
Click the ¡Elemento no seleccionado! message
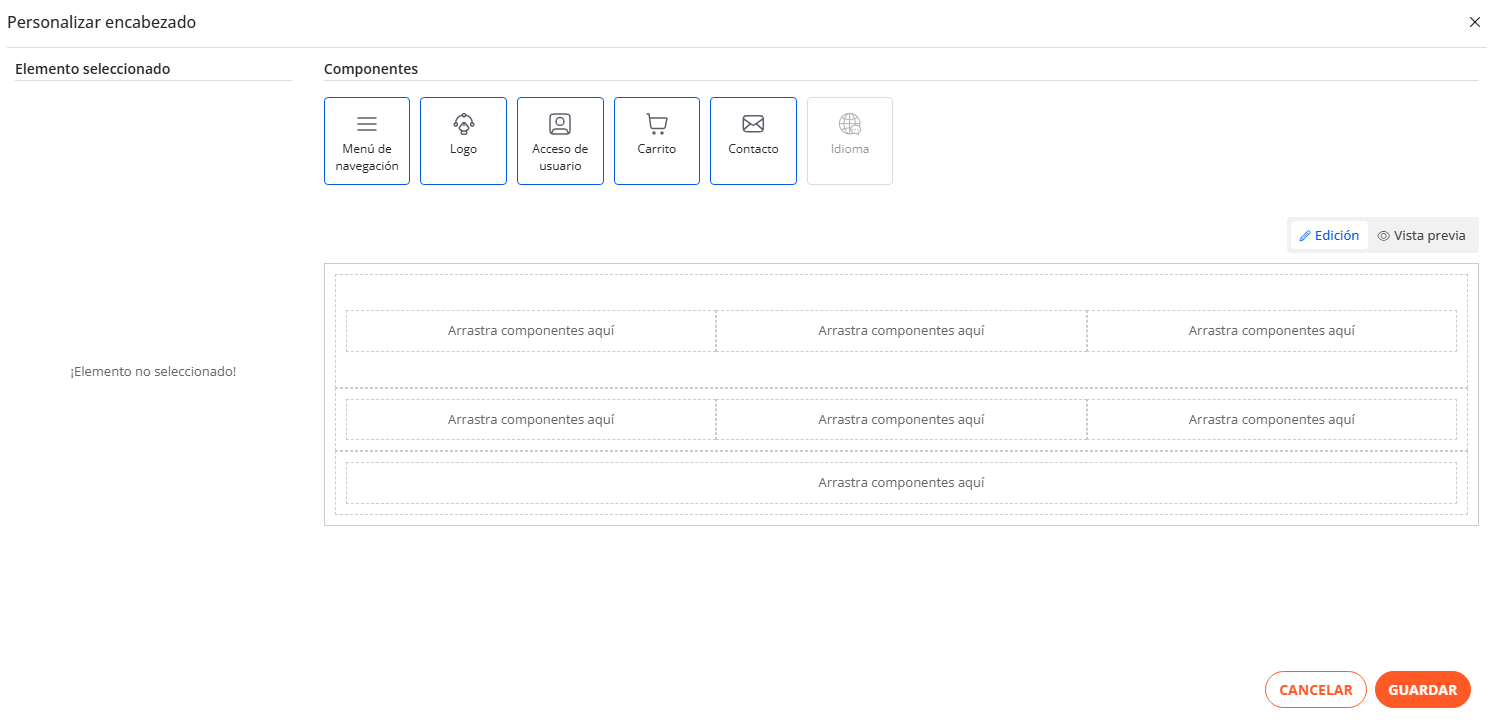(x=153, y=372)
